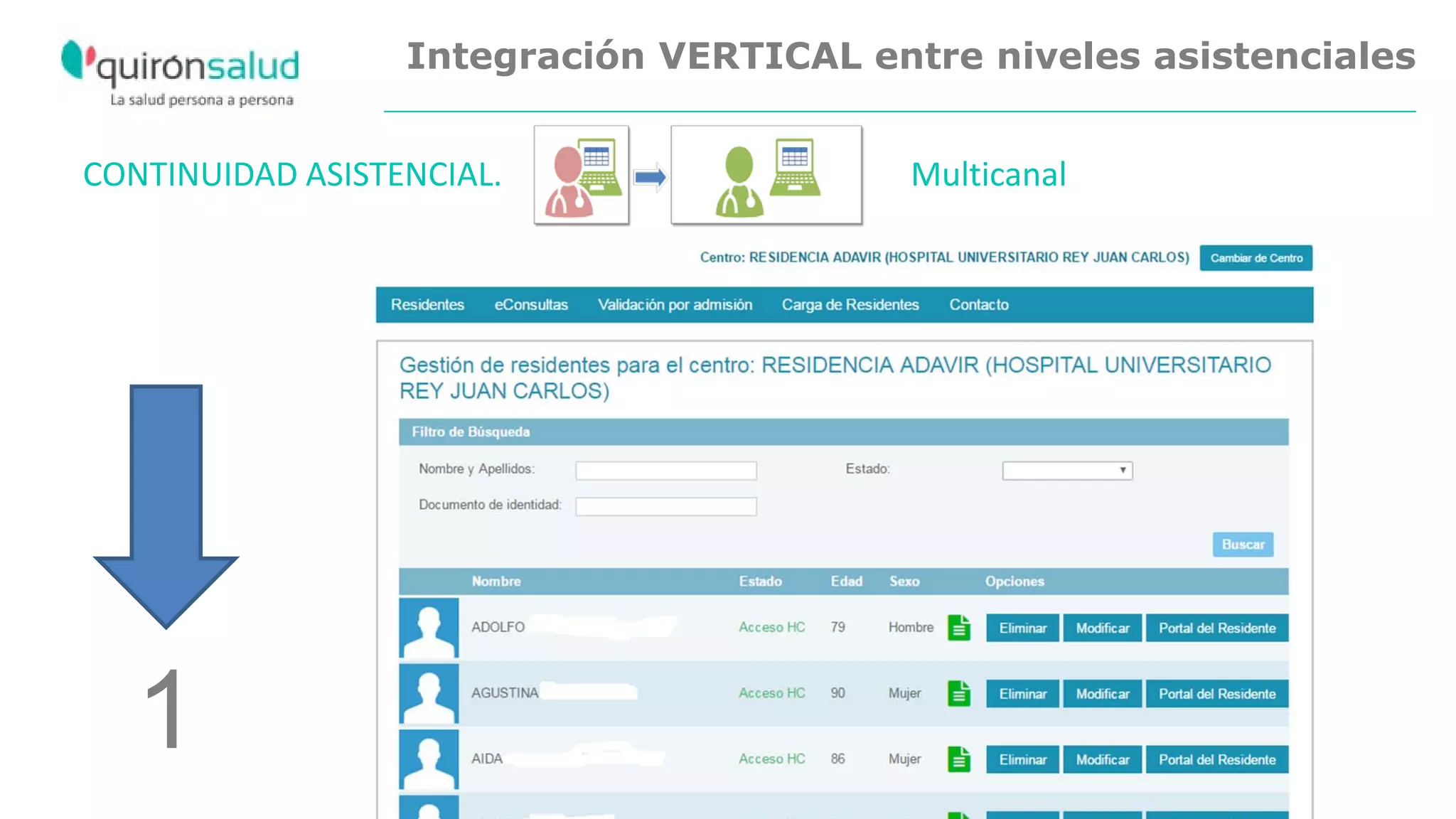The width and height of the screenshot is (1456, 819).
Task: Open AGUSTINA's green document icon
Action: [959, 694]
